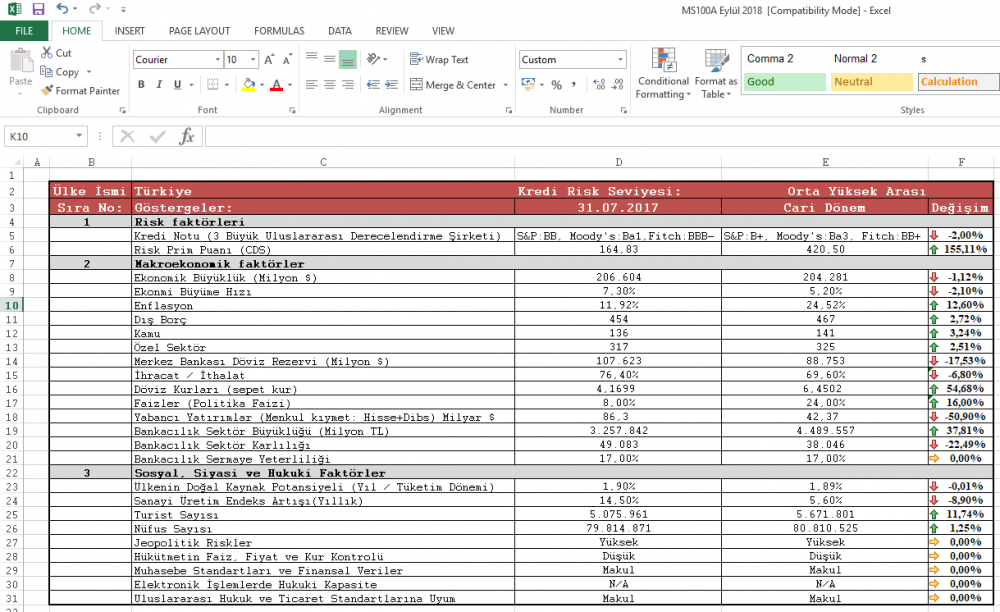1000x612 pixels.
Task: Activate the Format Painter
Action: coord(80,91)
